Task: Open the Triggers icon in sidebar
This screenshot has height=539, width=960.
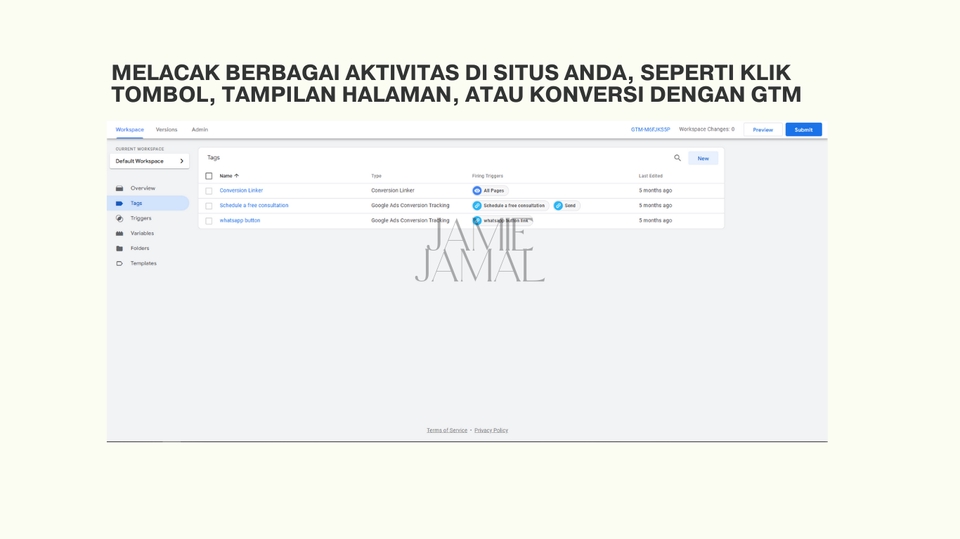Action: pos(119,218)
